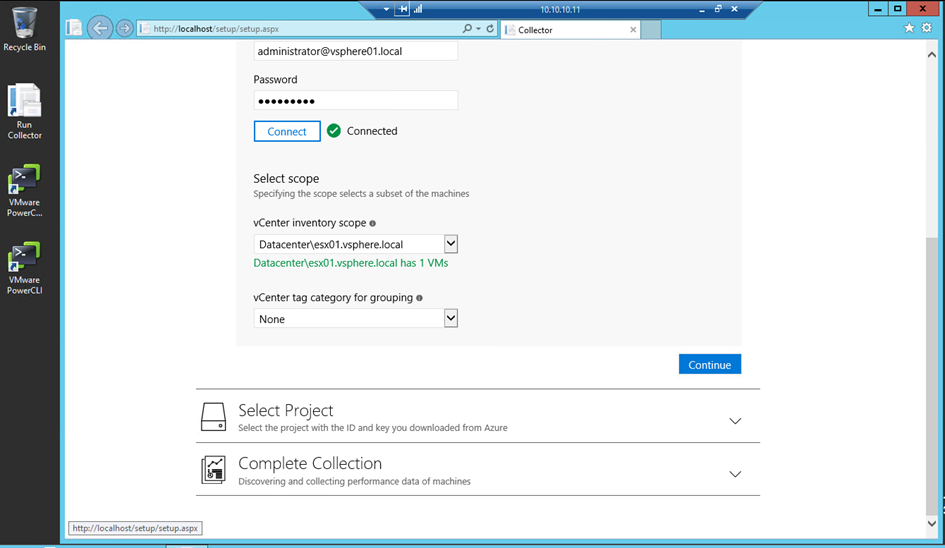This screenshot has width=945, height=548.
Task: Launch the Run Collector shortcut
Action: click(x=24, y=112)
